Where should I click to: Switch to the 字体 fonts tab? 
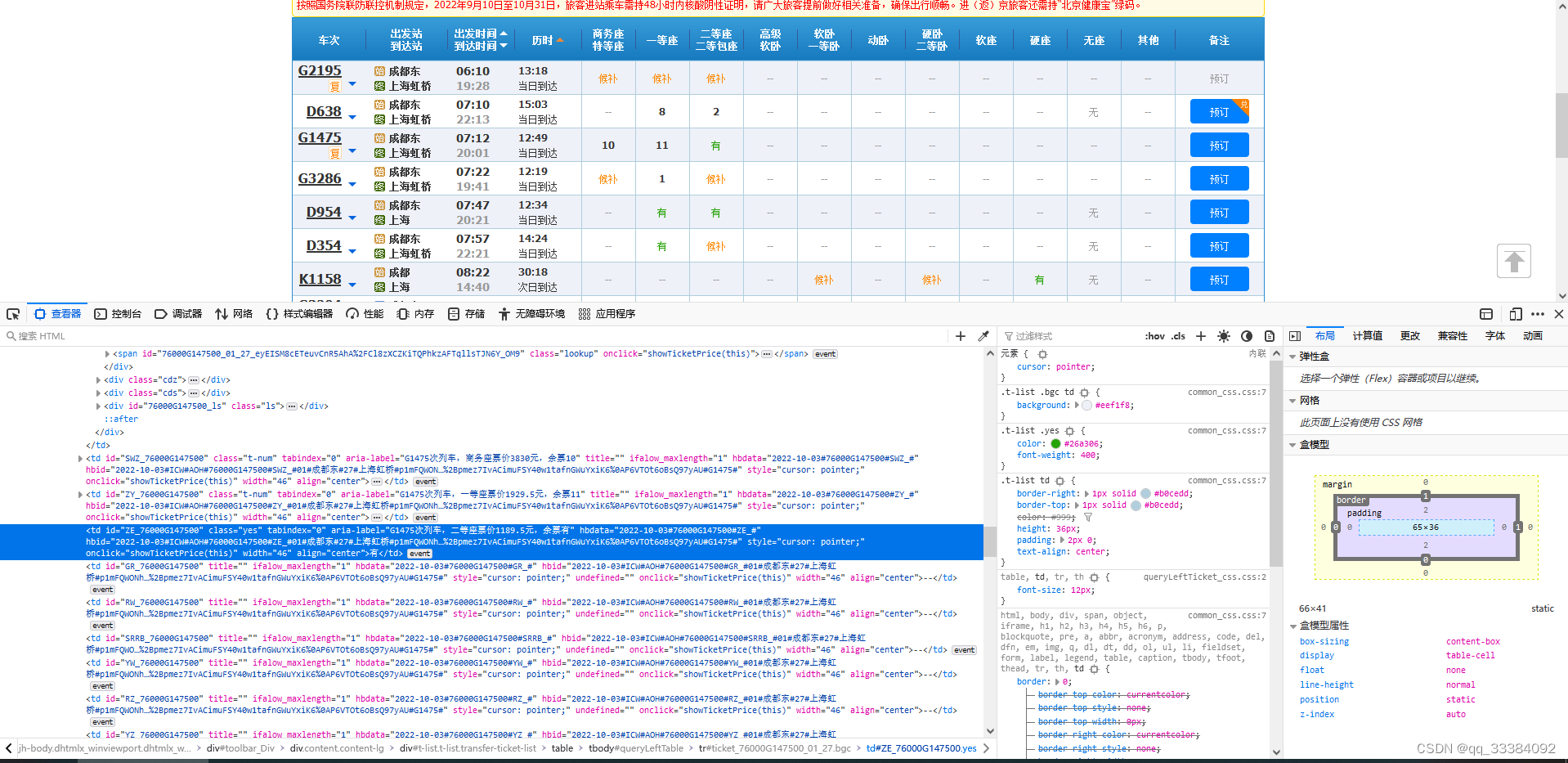[x=1495, y=336]
